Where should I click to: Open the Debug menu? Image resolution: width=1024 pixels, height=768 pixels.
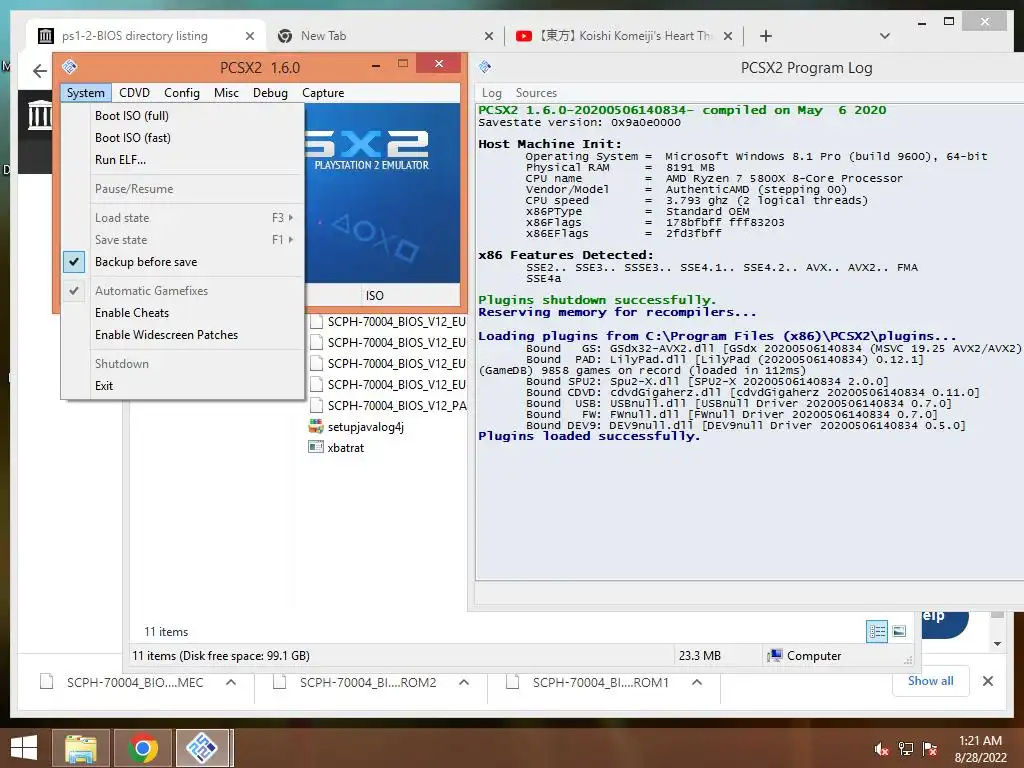tap(270, 93)
